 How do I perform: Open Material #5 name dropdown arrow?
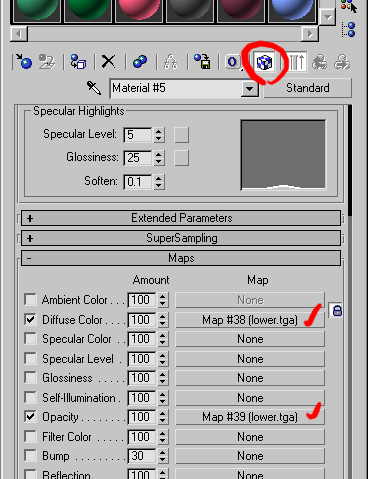(250, 89)
